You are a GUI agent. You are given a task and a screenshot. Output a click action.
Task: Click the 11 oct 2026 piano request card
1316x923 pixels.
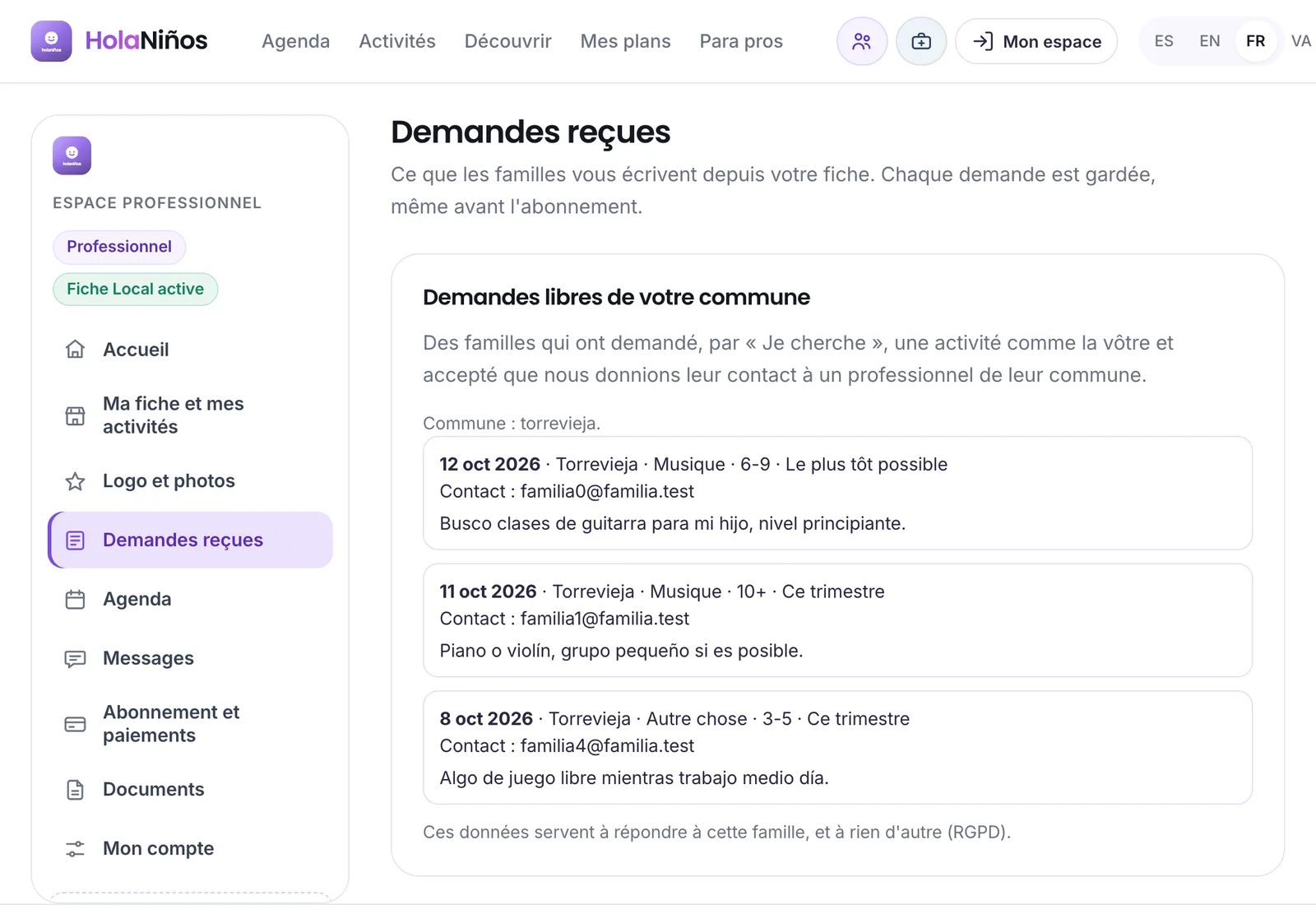point(837,621)
